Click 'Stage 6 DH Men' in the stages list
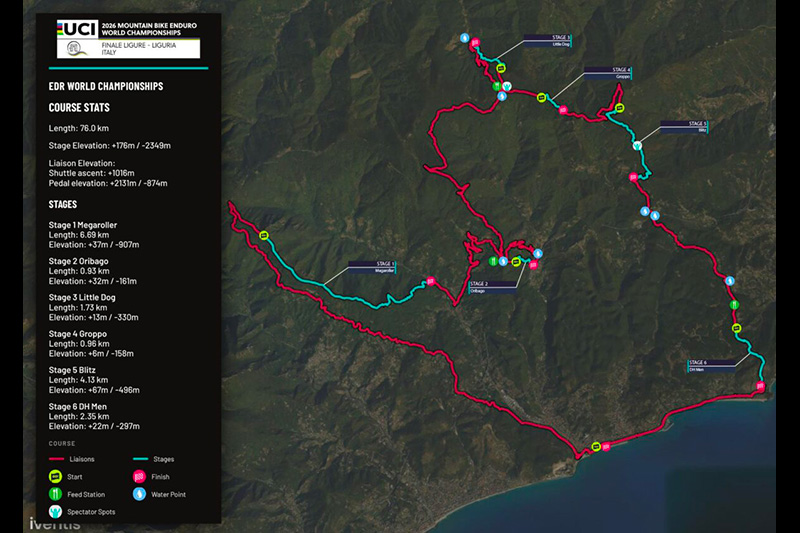 point(78,407)
